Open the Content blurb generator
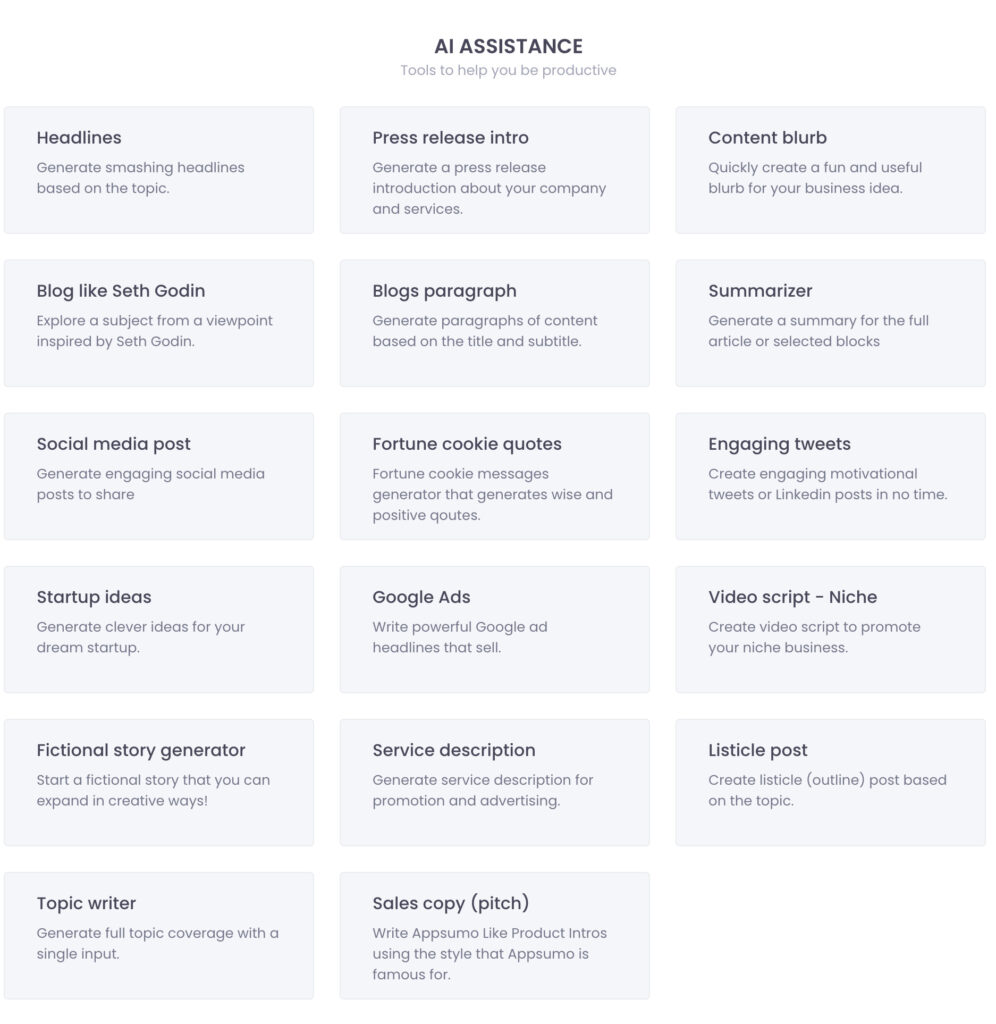This screenshot has height=1024, width=996. (x=832, y=170)
